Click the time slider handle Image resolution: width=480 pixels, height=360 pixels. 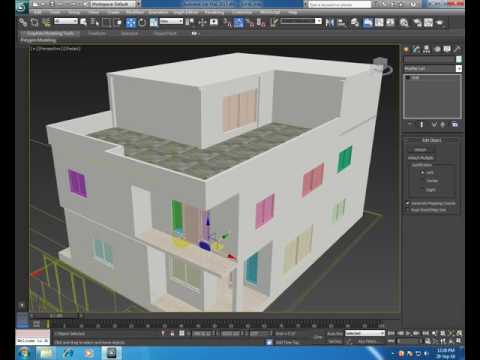click(x=56, y=315)
